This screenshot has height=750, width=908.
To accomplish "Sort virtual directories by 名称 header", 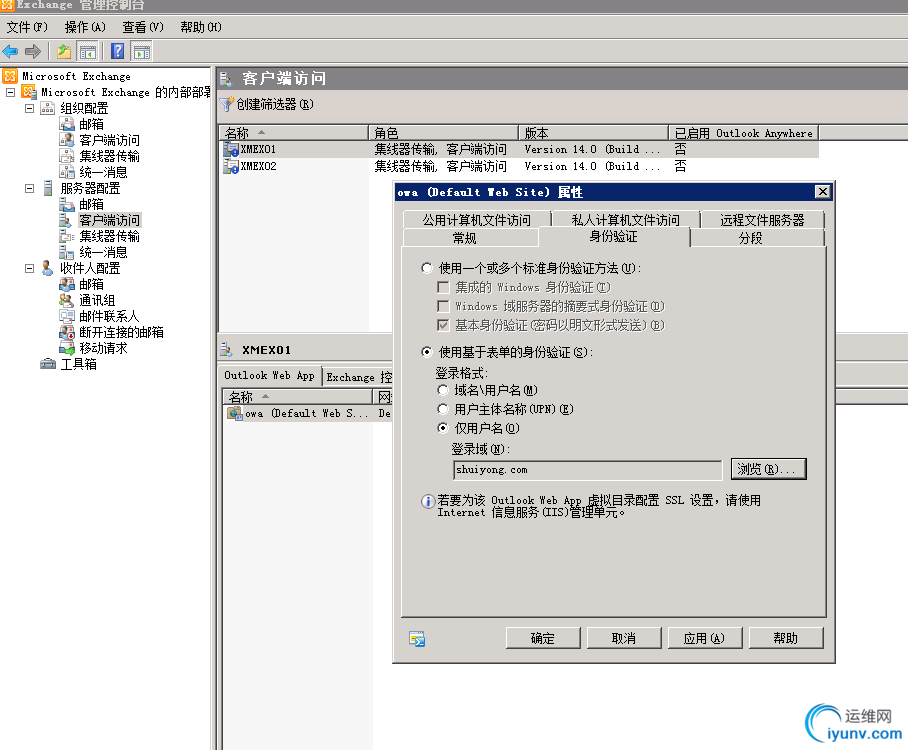I will [297, 397].
